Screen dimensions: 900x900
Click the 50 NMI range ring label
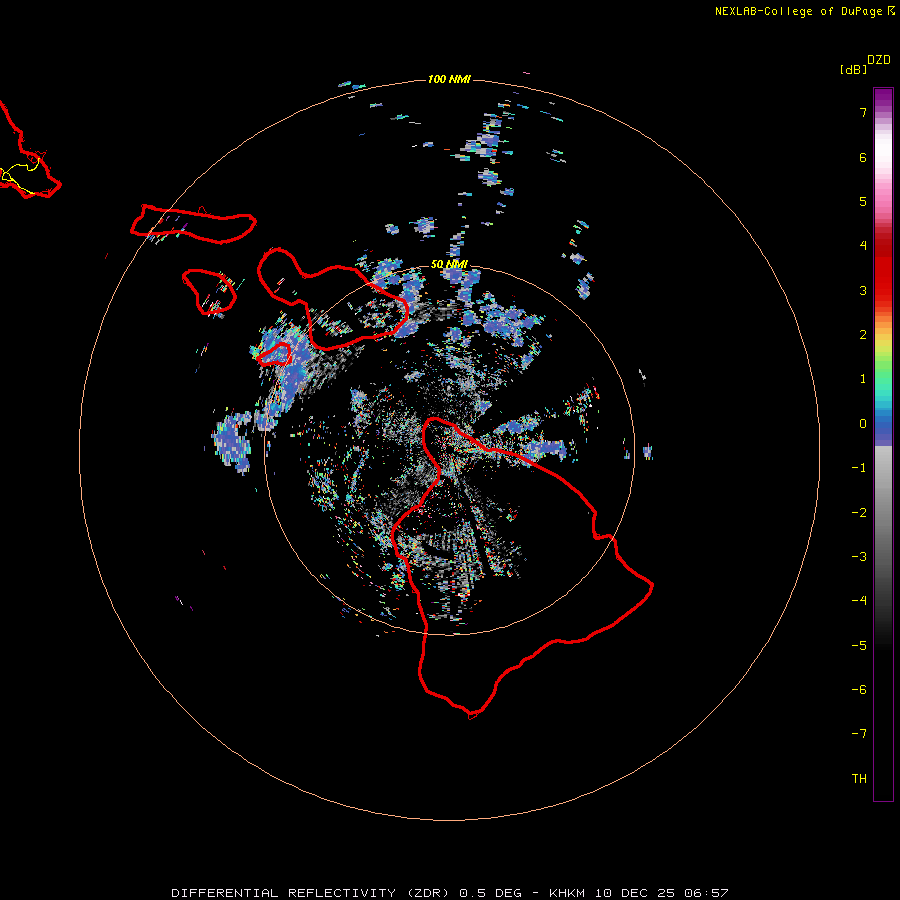[x=449, y=264]
